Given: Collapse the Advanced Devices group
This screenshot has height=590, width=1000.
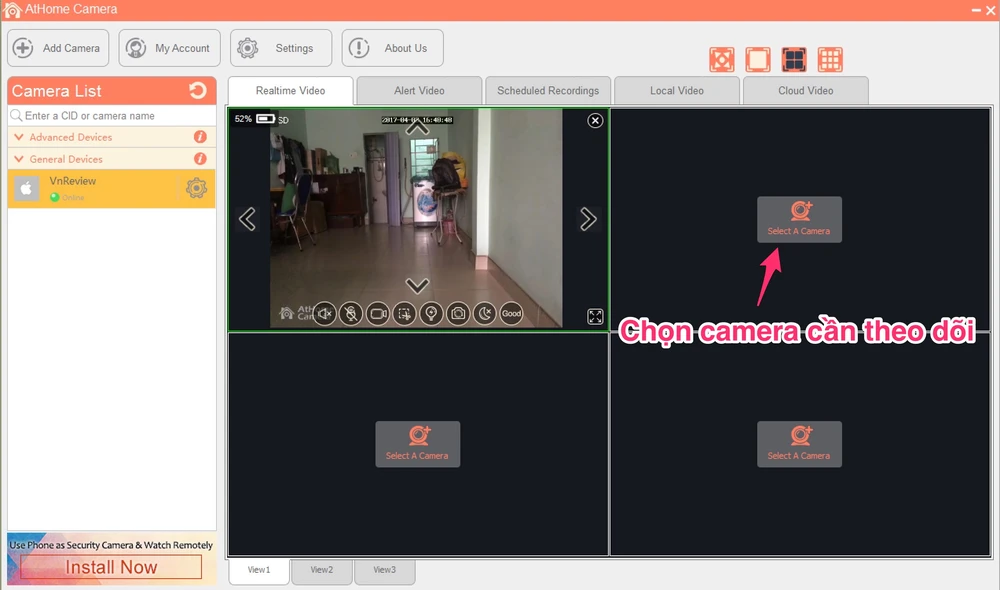Looking at the screenshot, I should point(19,137).
